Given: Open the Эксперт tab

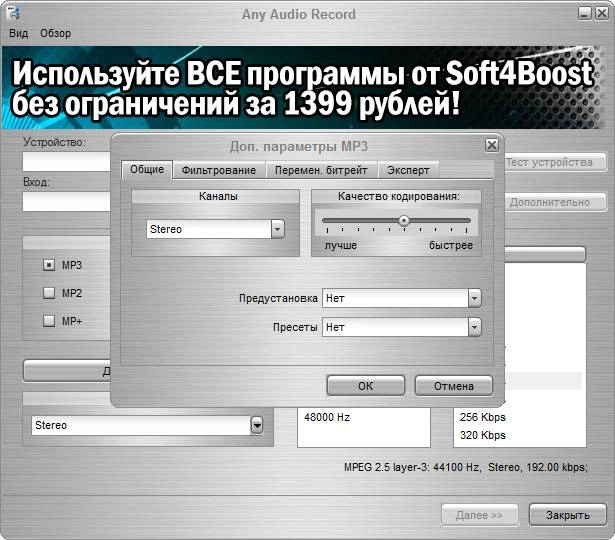Looking at the screenshot, I should tap(408, 170).
